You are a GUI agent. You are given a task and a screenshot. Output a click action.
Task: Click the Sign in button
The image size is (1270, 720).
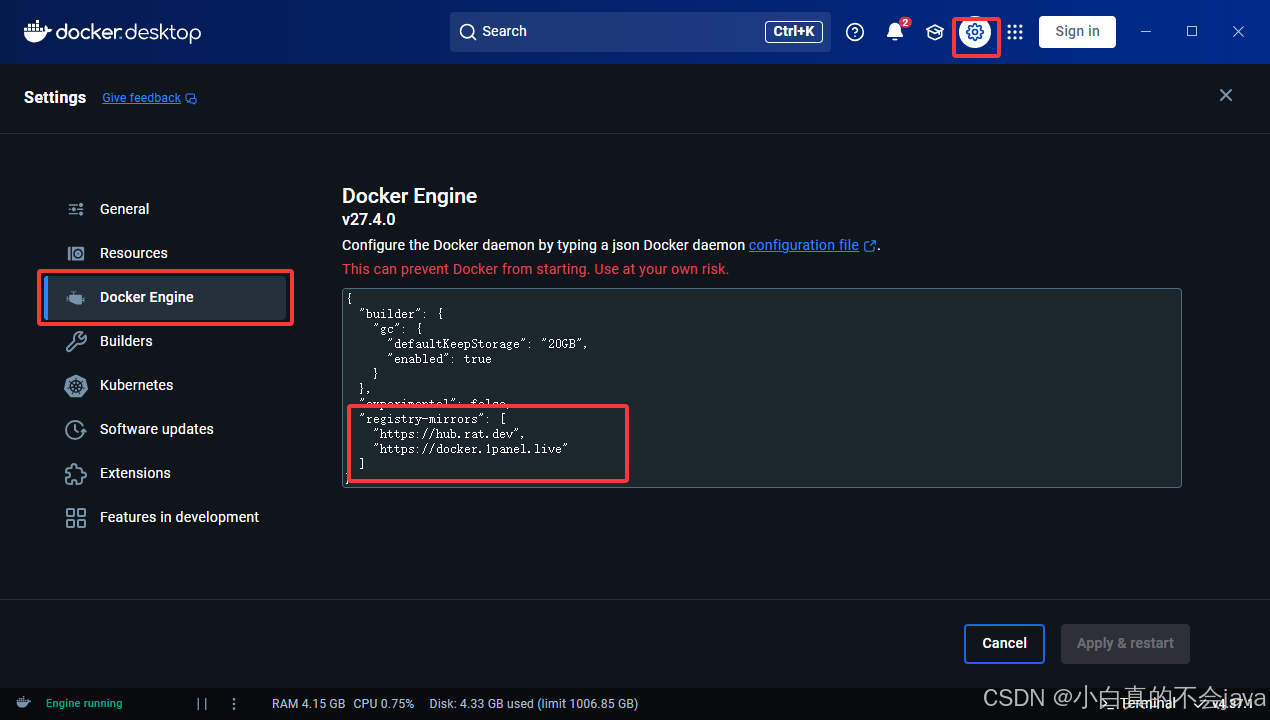click(1077, 32)
